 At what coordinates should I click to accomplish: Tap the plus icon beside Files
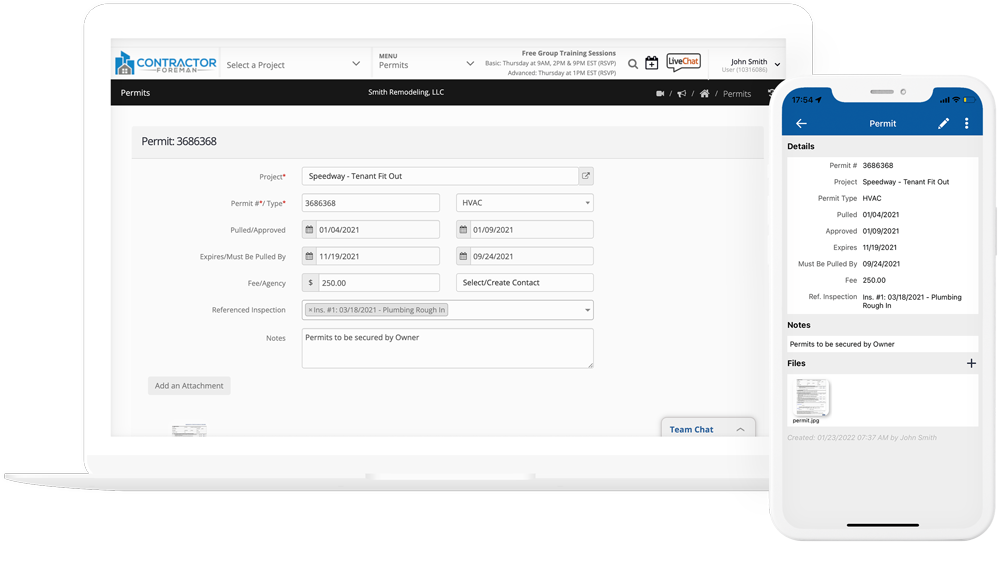pyautogui.click(x=971, y=364)
